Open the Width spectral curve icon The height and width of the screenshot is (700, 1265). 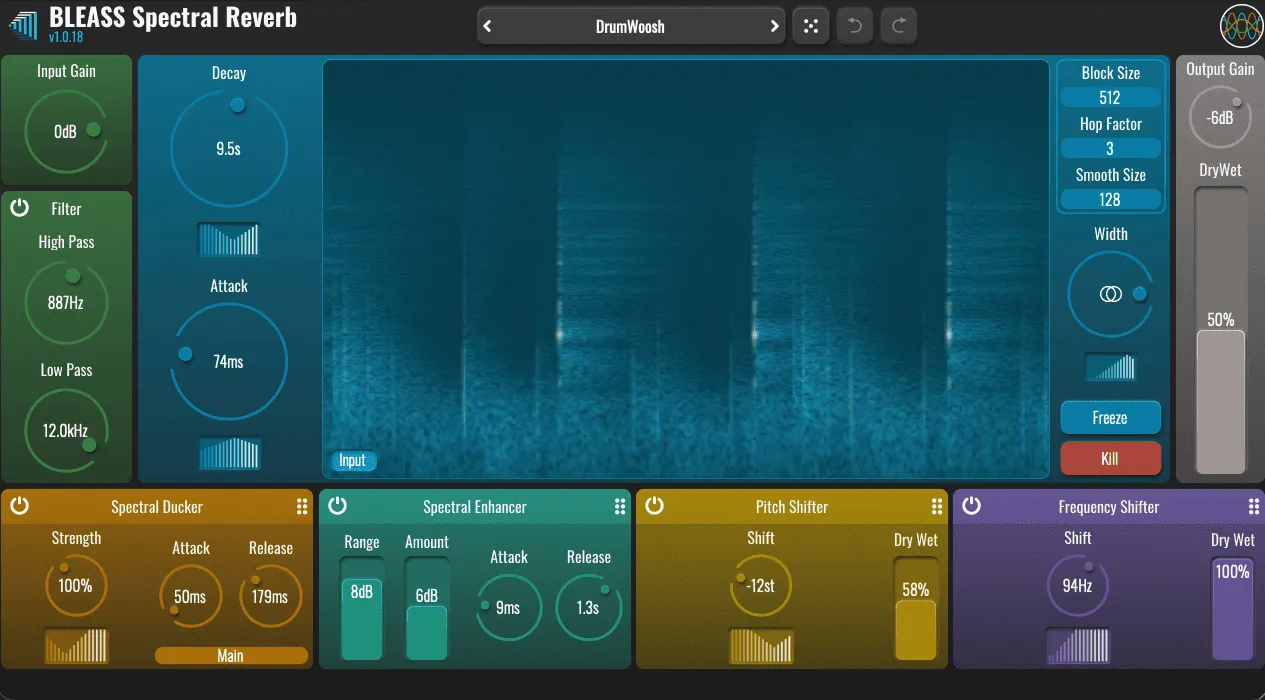1111,367
